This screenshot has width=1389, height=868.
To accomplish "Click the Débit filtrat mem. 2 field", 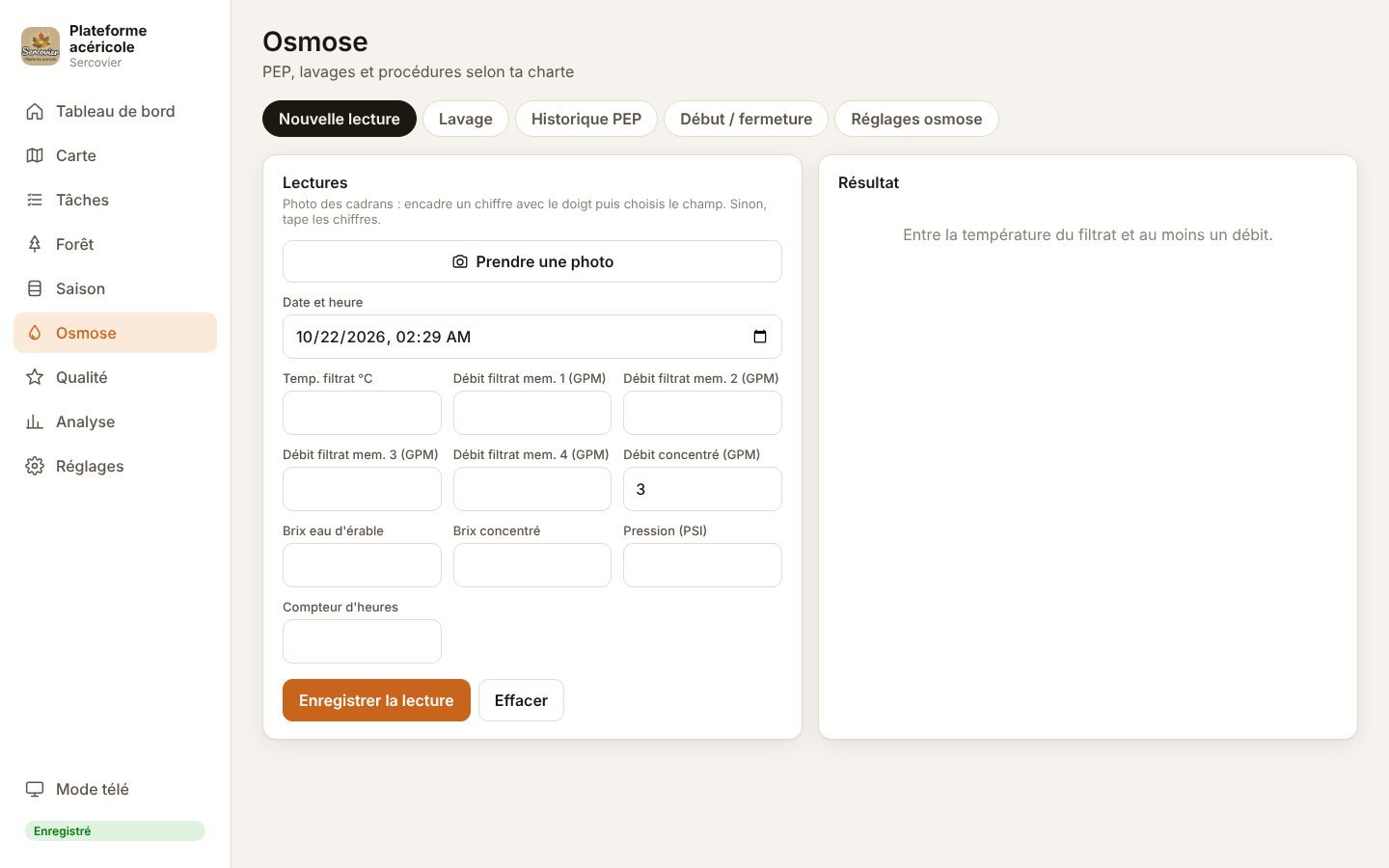I will tap(702, 413).
